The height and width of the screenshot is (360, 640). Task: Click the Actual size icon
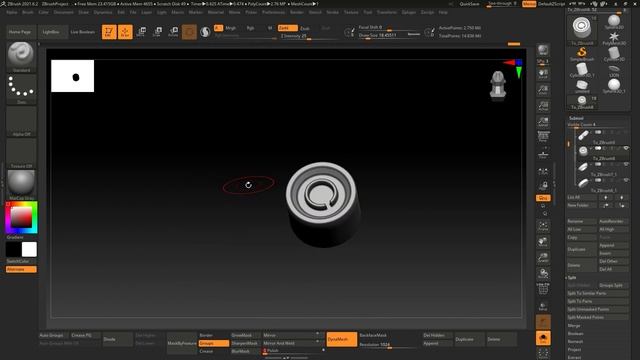pos(543,106)
